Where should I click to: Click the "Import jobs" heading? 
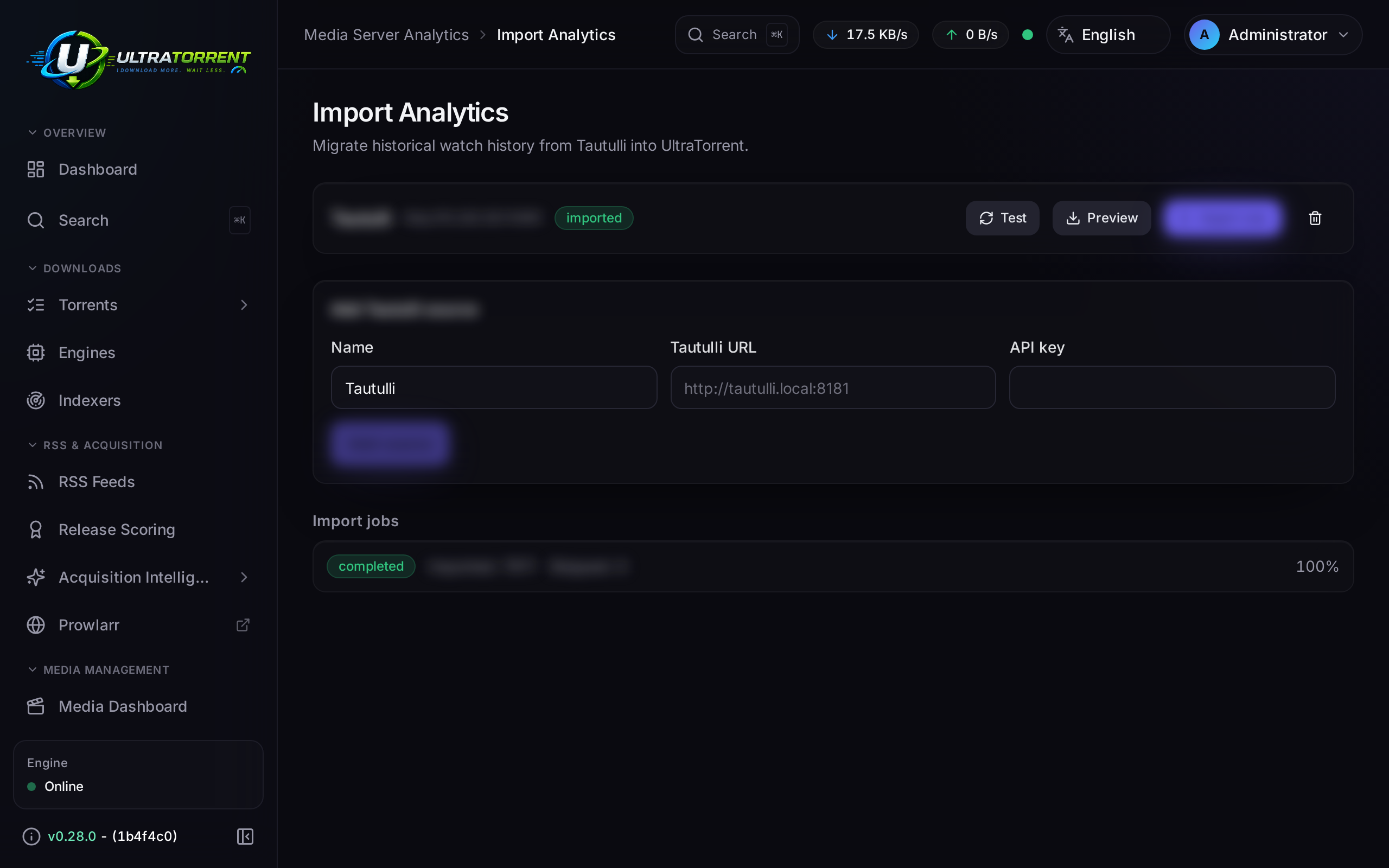[x=355, y=521]
